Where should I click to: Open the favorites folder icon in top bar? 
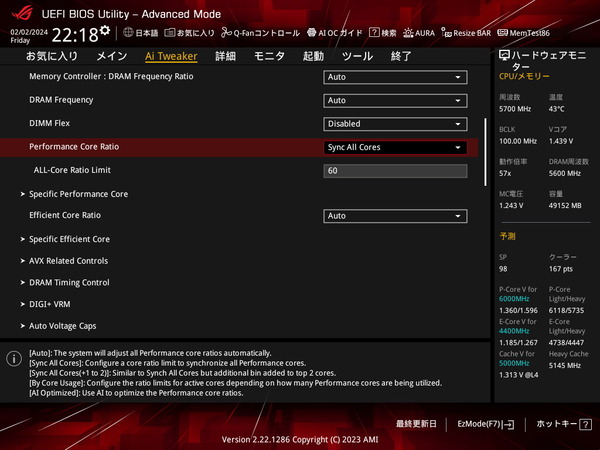[170, 33]
